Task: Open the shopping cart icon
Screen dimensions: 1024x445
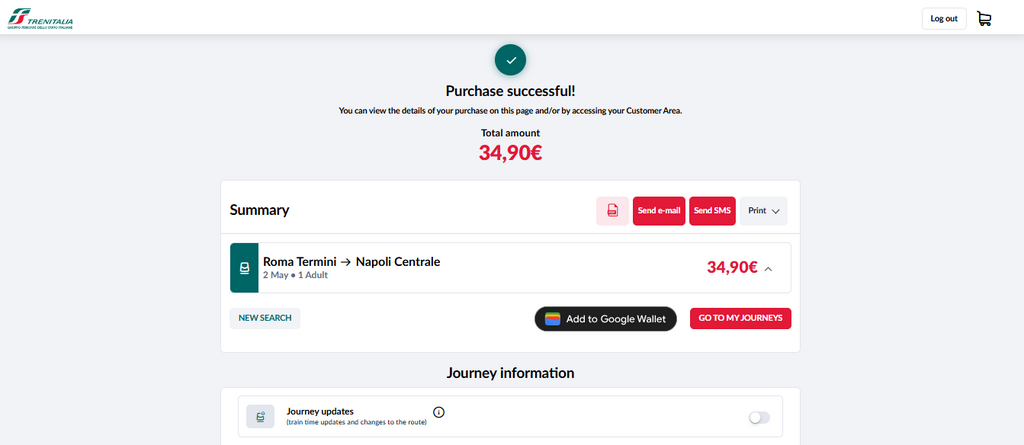Action: [x=984, y=19]
